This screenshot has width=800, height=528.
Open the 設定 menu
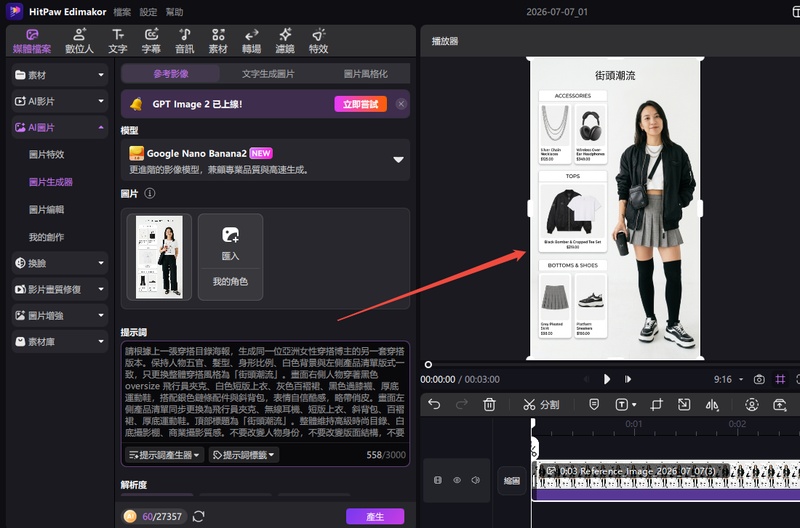148,12
